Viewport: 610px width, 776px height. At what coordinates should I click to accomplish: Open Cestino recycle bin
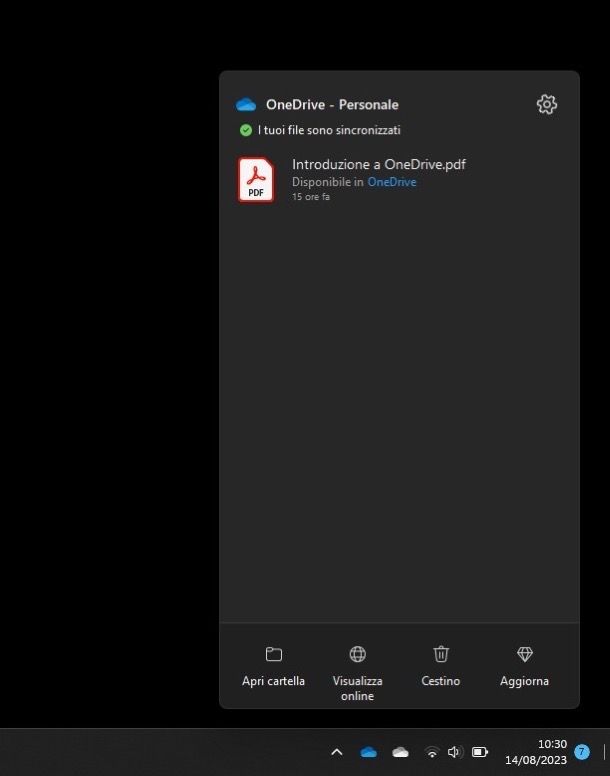[441, 666]
